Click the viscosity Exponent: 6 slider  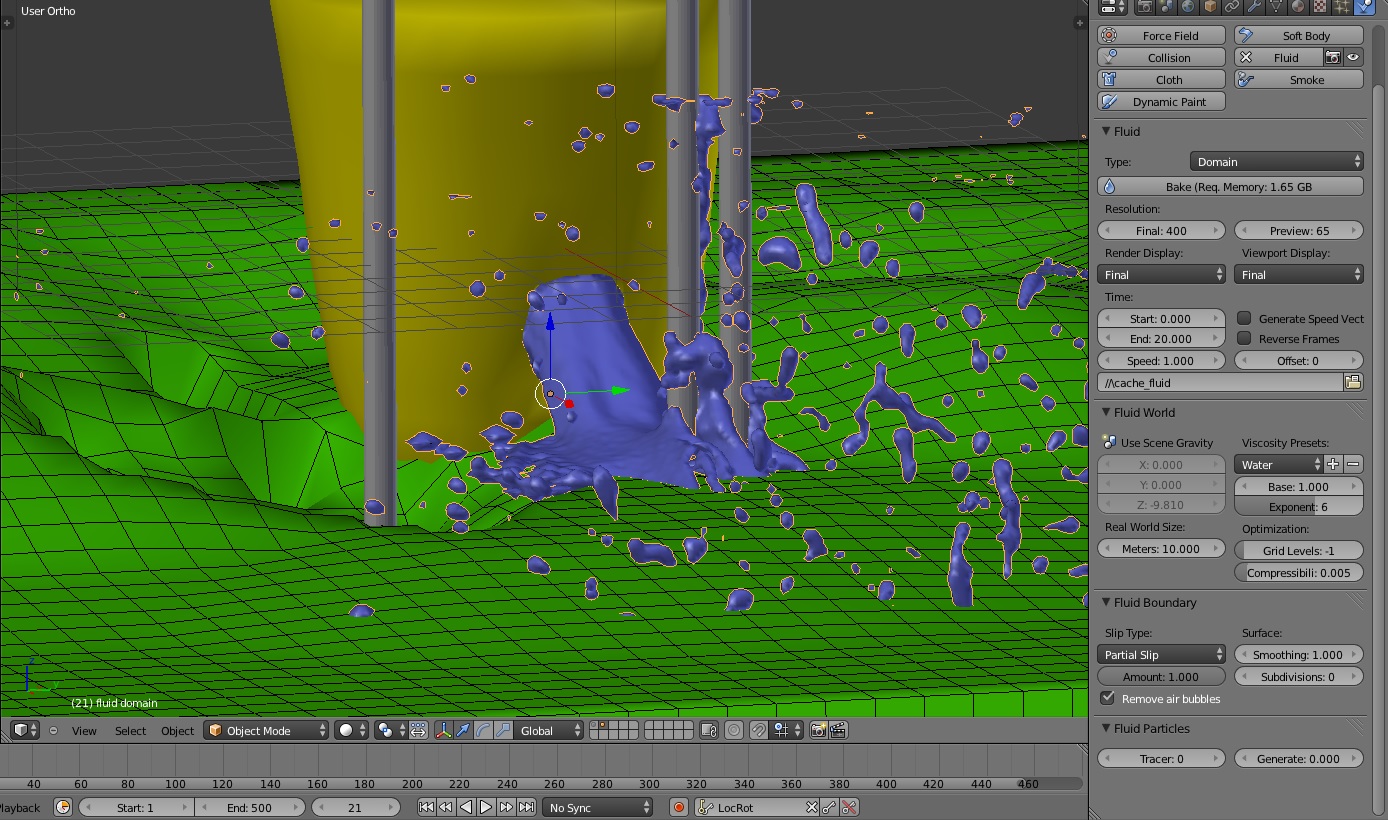point(1299,506)
